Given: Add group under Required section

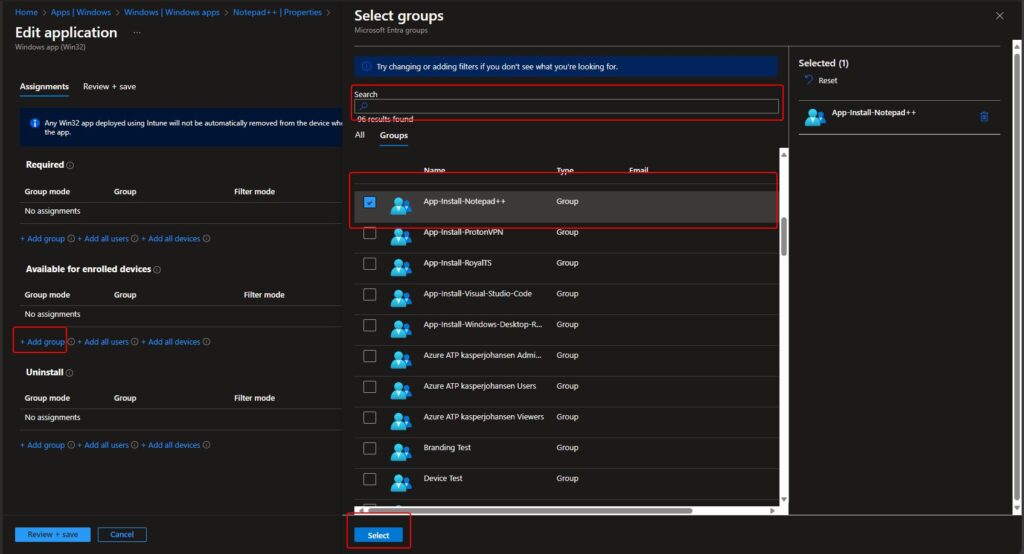Looking at the screenshot, I should coord(42,238).
